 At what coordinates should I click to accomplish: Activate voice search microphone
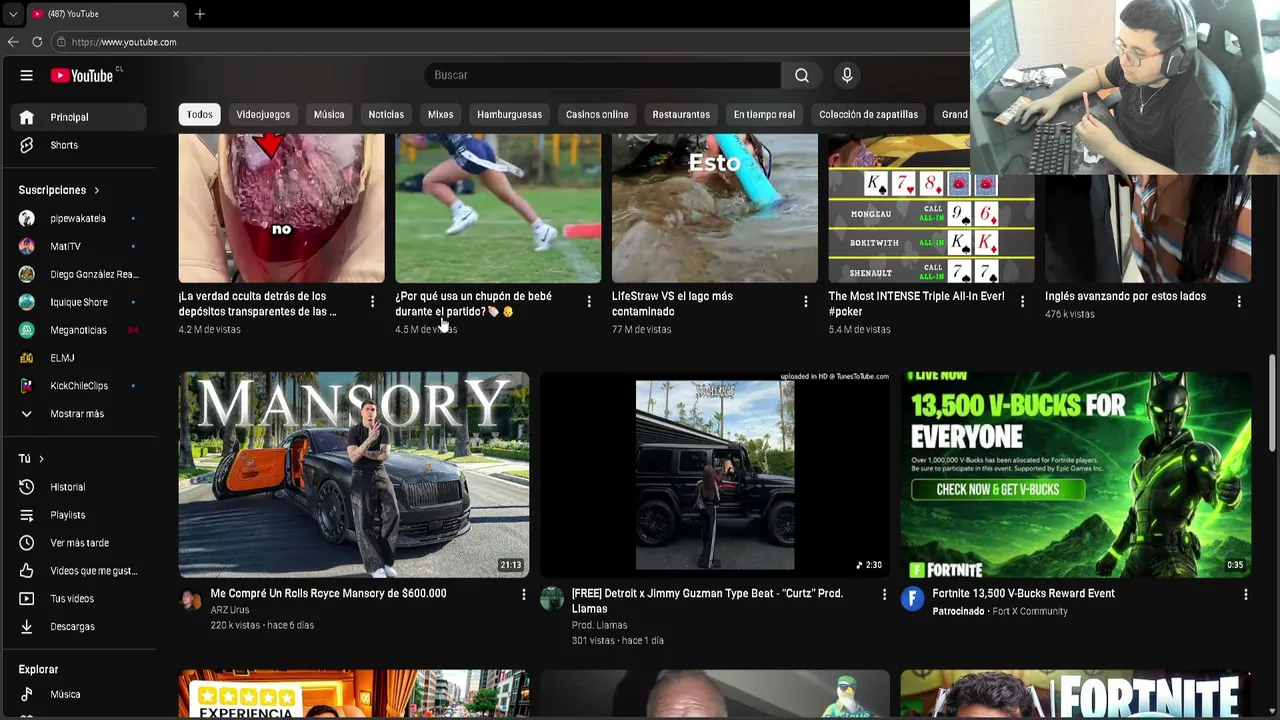tap(847, 75)
